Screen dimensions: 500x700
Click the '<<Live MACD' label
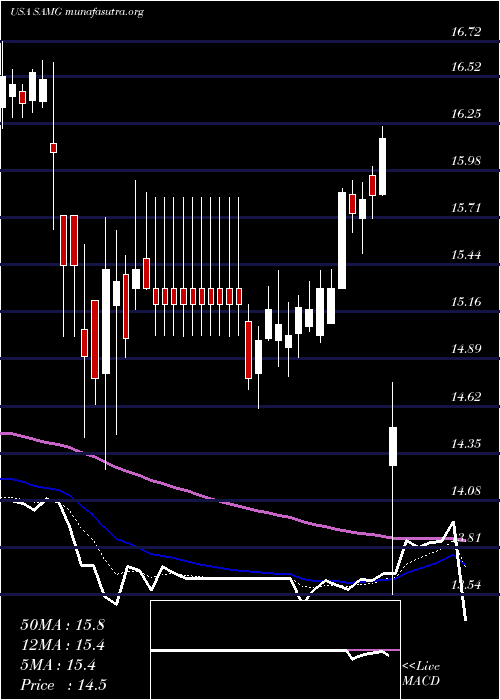point(421,674)
